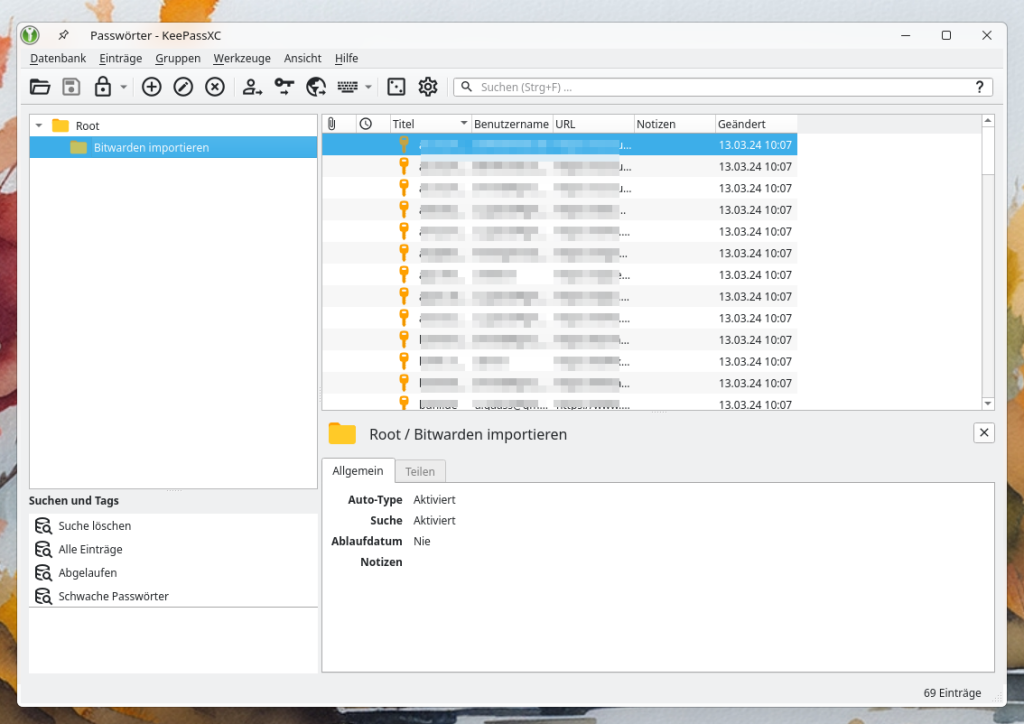
Task: Click the search magnifier icon
Action: pyautogui.click(x=466, y=87)
